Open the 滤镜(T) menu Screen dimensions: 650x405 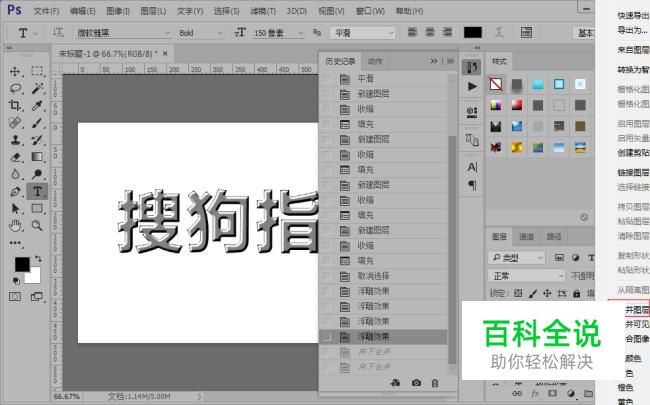(x=263, y=11)
